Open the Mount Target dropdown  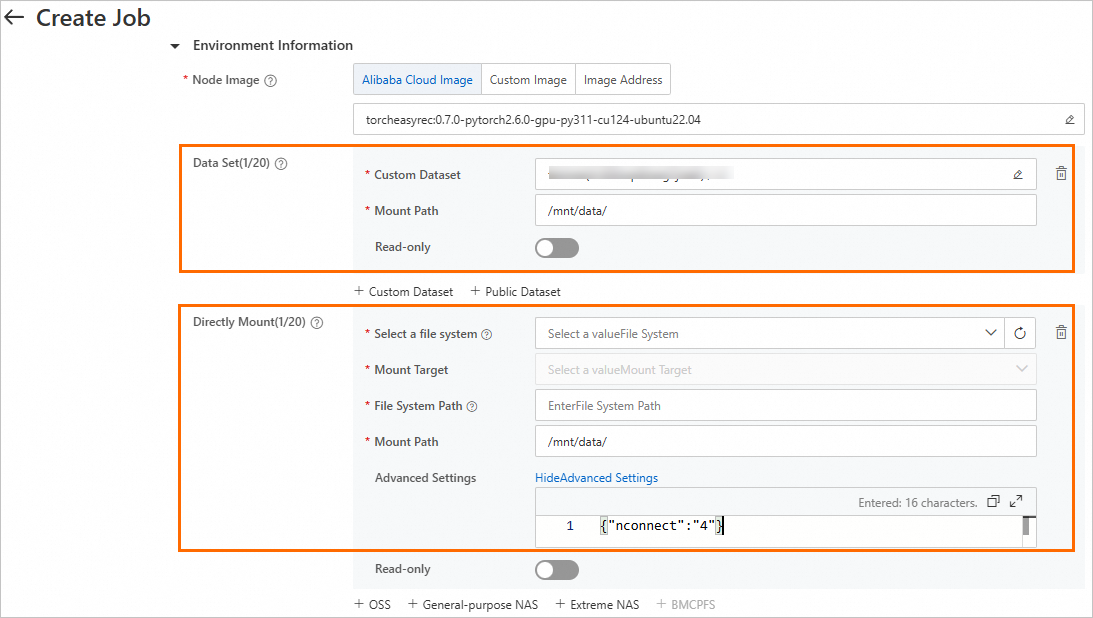[785, 370]
